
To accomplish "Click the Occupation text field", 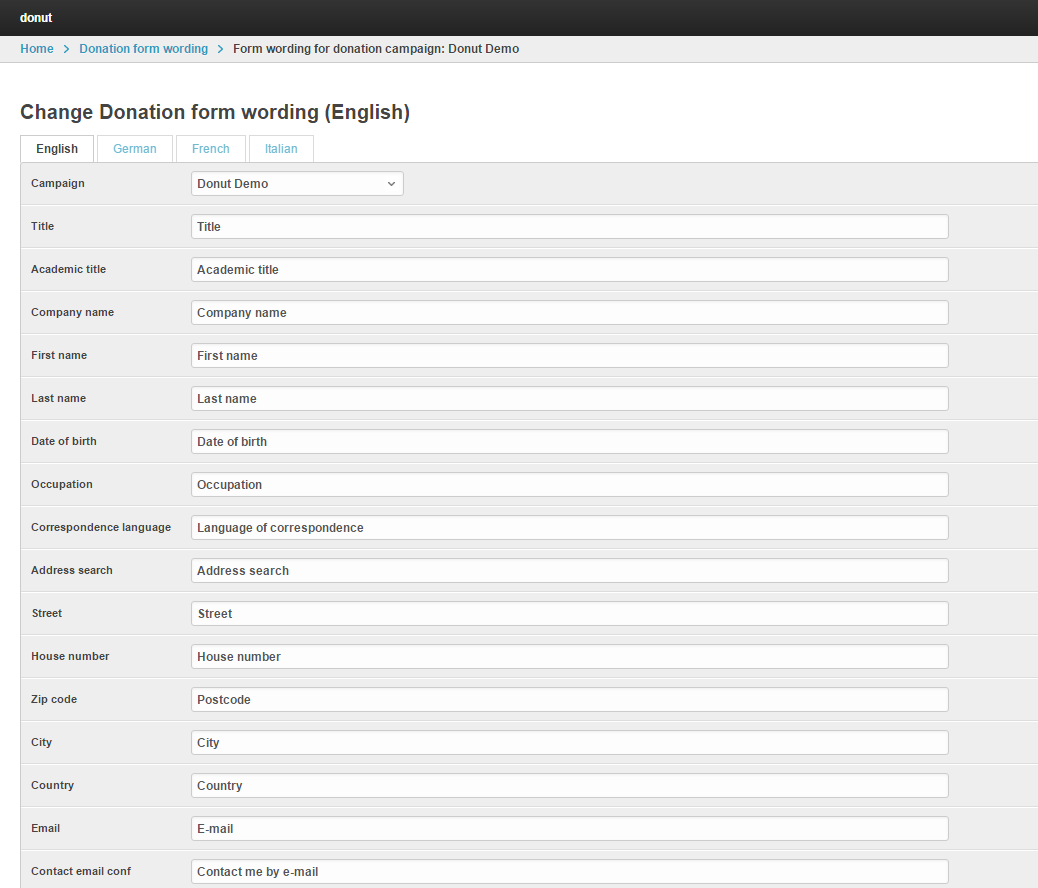I will [x=569, y=484].
